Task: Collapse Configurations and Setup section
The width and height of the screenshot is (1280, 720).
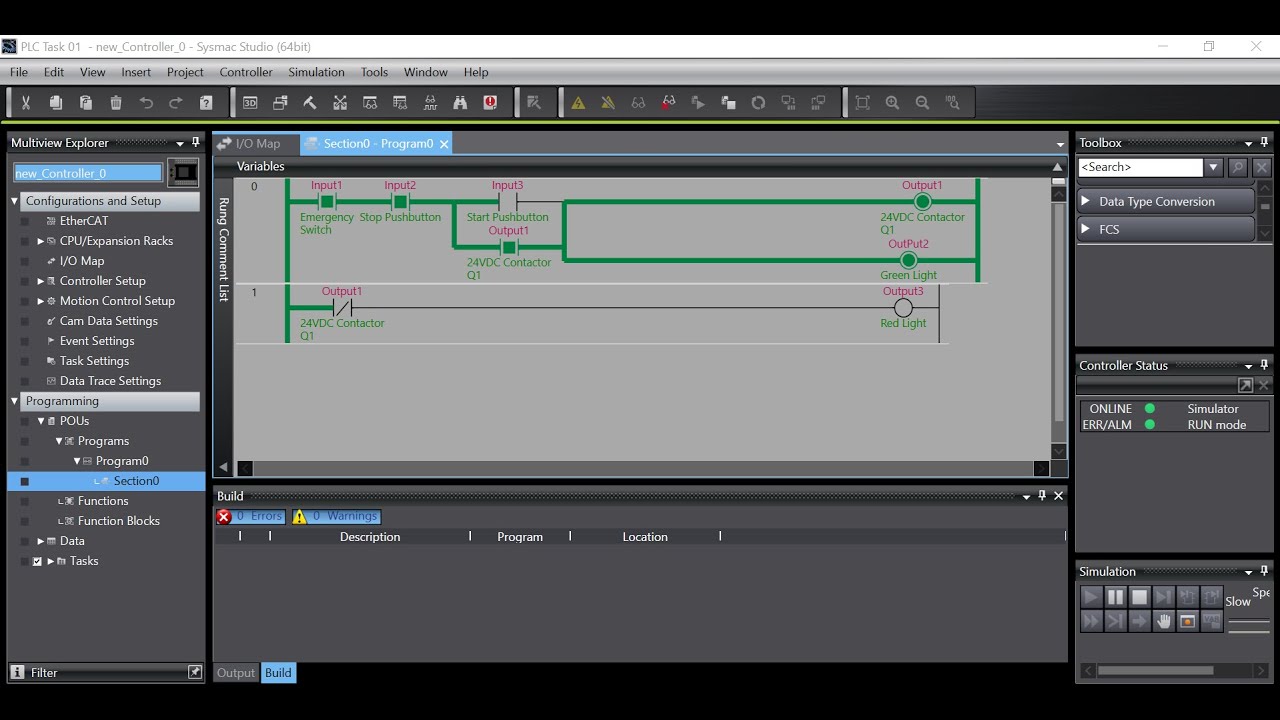Action: click(x=15, y=201)
